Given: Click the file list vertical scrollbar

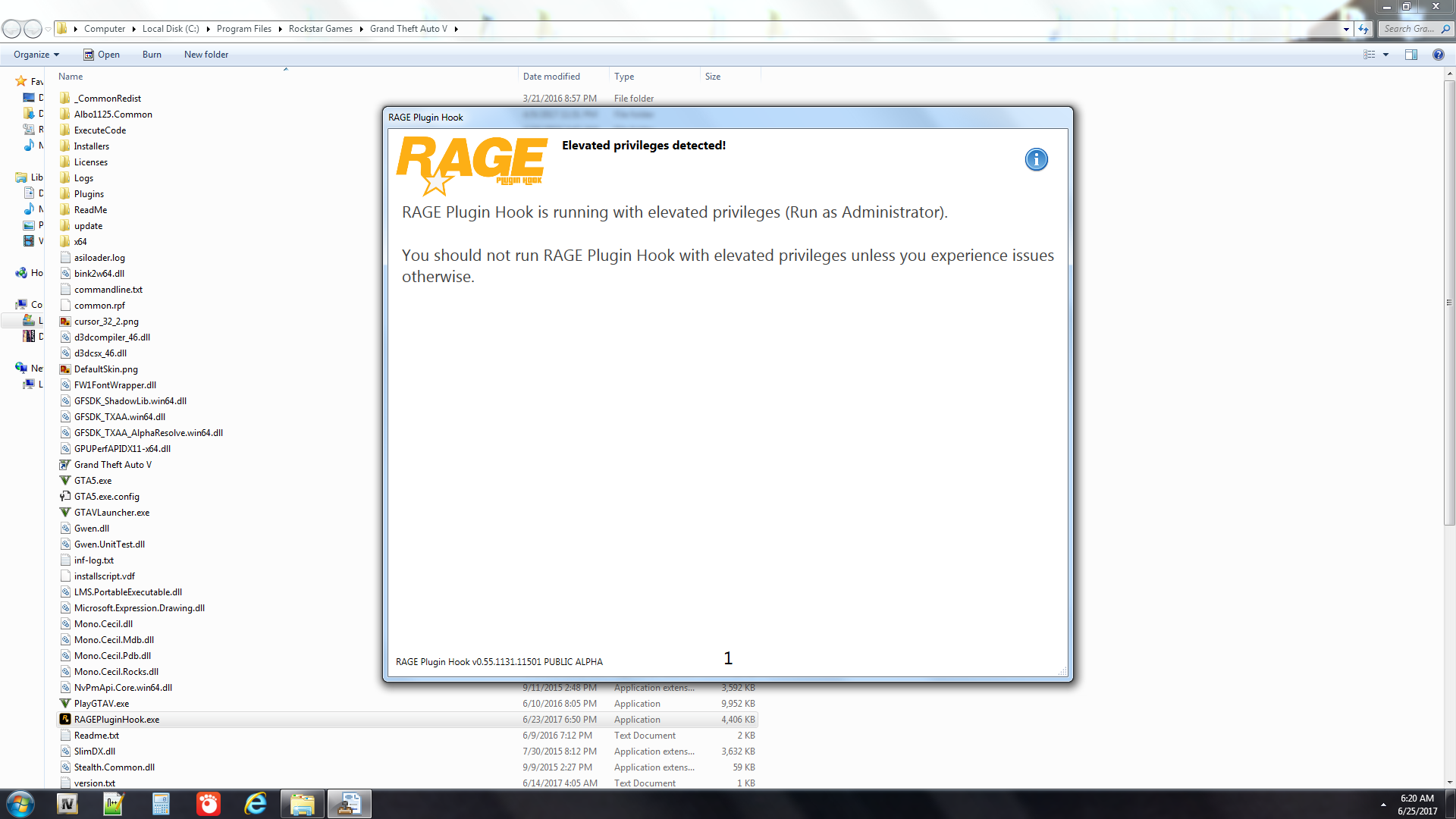Looking at the screenshot, I should [1449, 303].
